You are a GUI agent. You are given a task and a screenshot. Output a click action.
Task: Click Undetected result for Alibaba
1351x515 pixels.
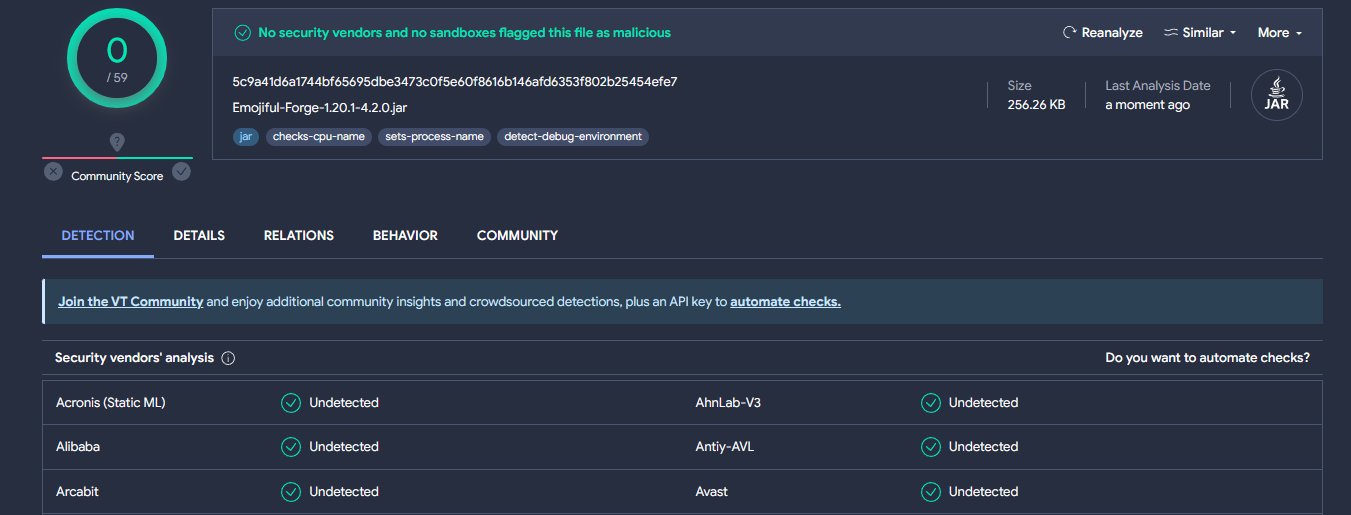coord(344,447)
